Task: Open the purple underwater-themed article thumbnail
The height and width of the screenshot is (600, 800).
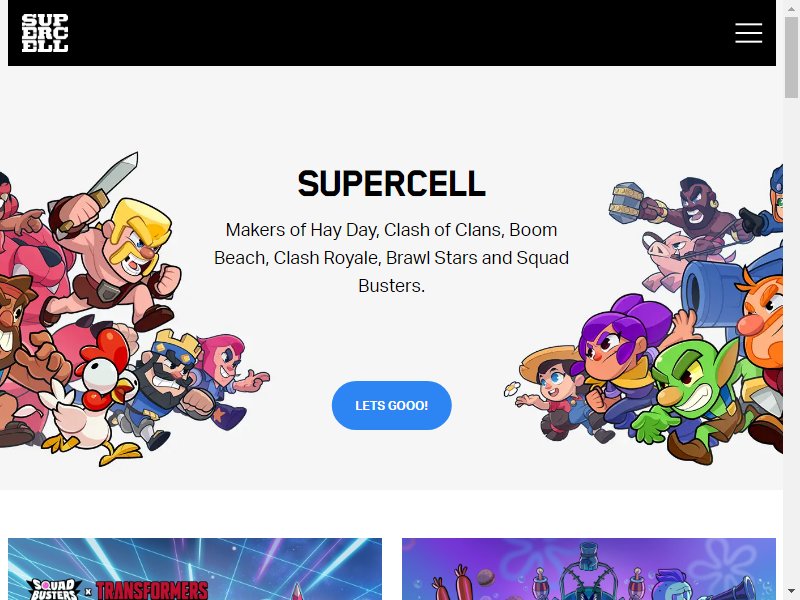Action: (589, 569)
